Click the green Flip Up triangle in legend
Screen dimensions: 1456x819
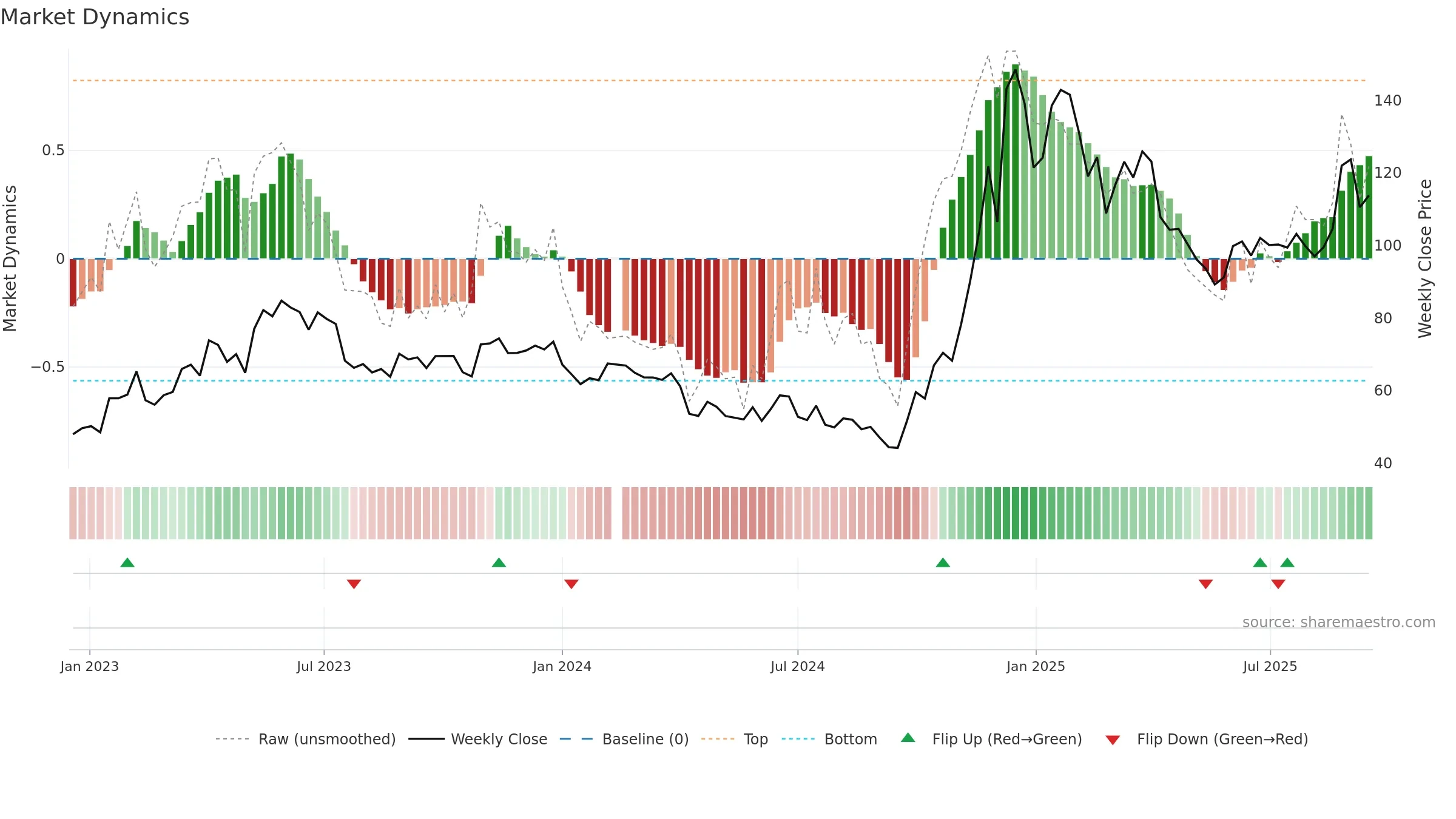[908, 738]
